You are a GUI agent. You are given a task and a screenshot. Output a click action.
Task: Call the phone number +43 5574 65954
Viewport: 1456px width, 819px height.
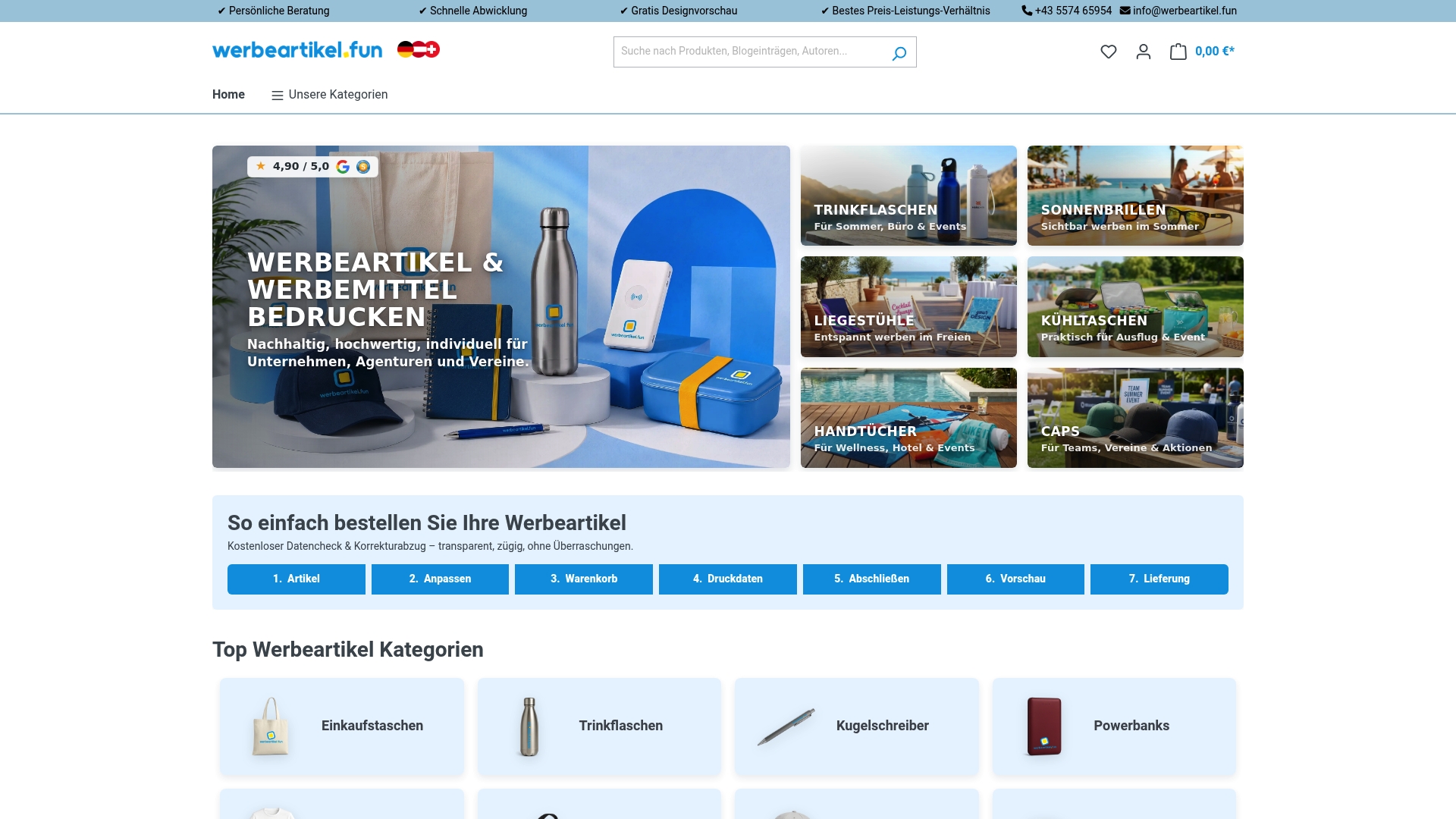tap(1073, 11)
